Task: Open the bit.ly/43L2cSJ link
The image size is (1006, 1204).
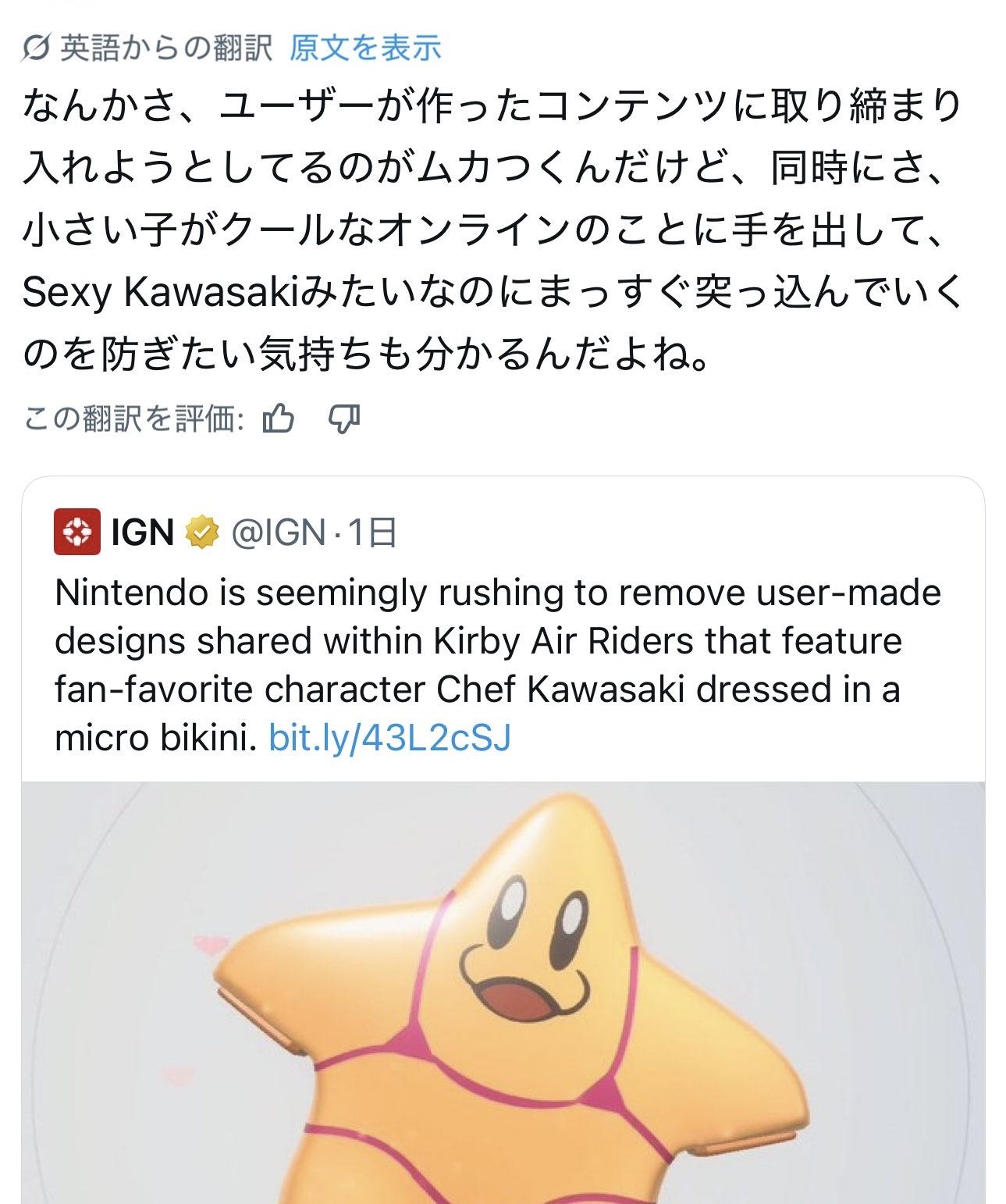Action: [x=389, y=737]
